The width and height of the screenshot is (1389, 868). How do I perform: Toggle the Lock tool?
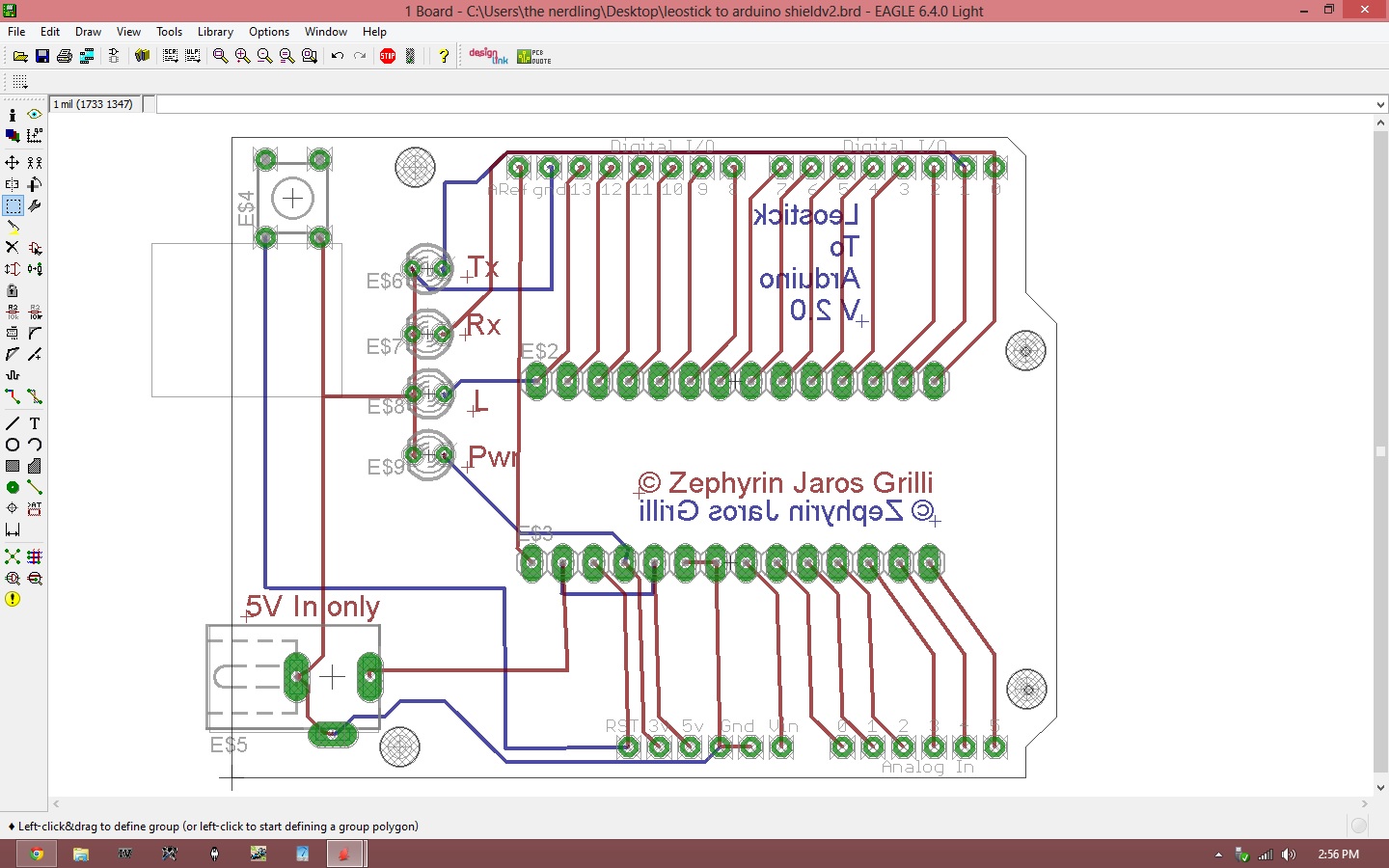tap(13, 290)
